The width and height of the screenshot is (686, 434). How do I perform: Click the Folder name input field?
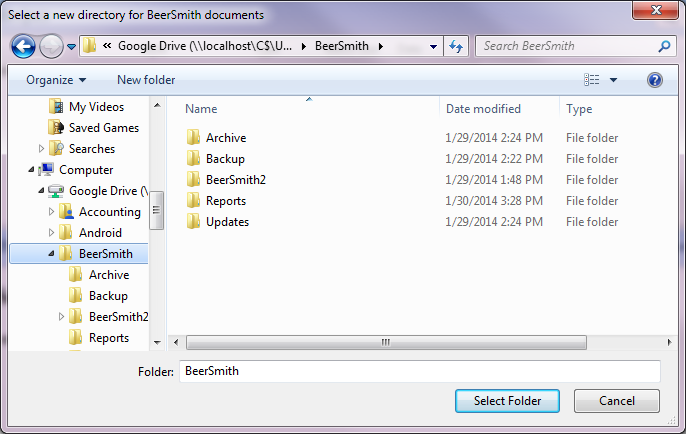pos(420,371)
